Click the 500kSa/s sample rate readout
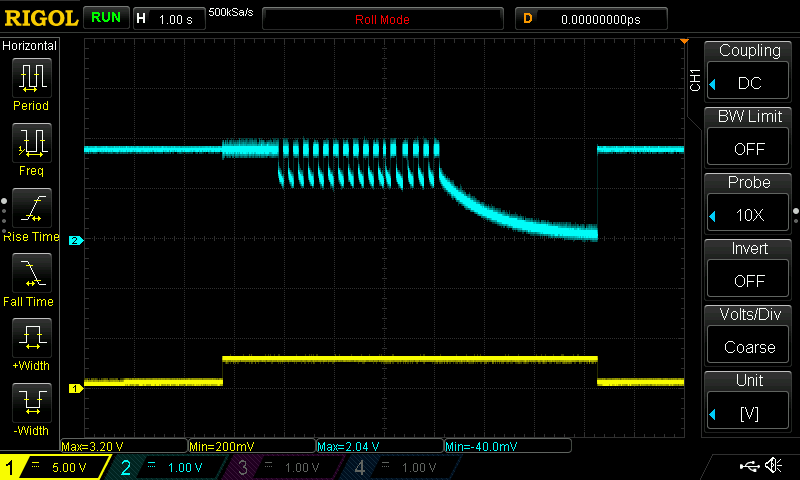The image size is (800, 480). (x=231, y=13)
